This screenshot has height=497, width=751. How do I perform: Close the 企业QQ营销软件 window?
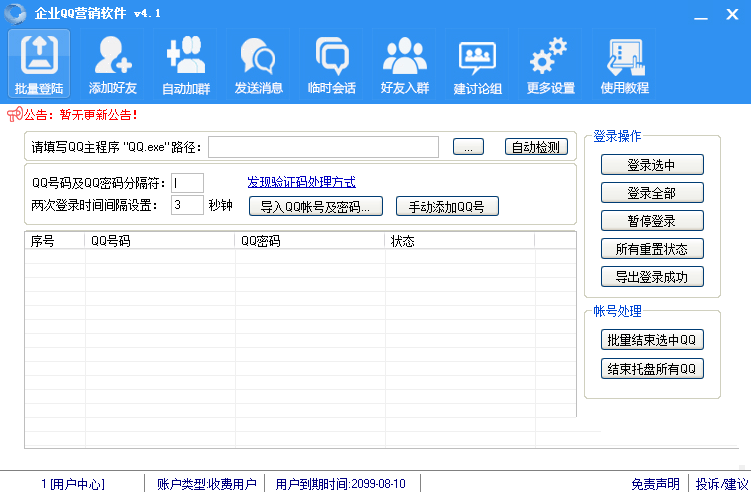point(732,14)
